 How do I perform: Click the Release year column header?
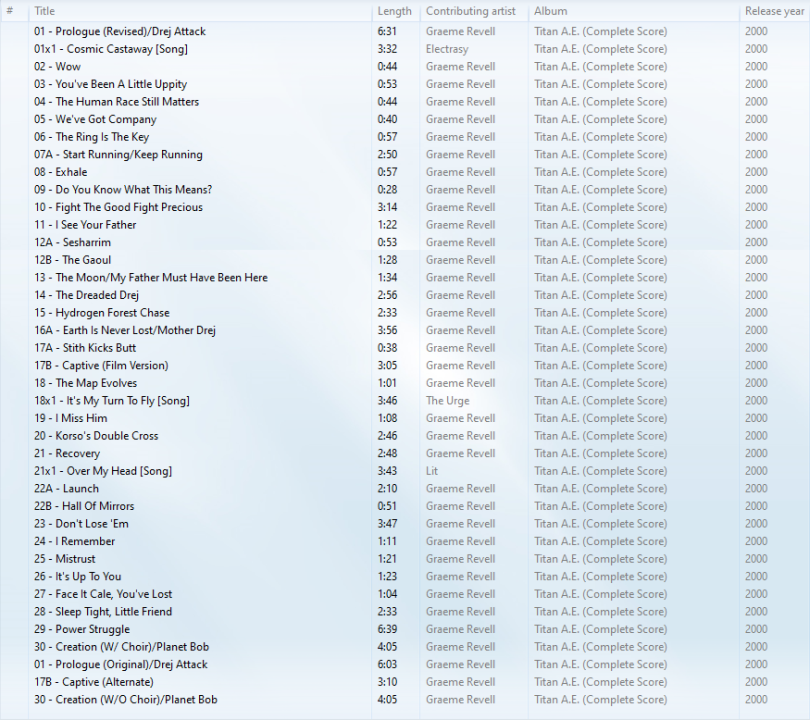point(774,11)
